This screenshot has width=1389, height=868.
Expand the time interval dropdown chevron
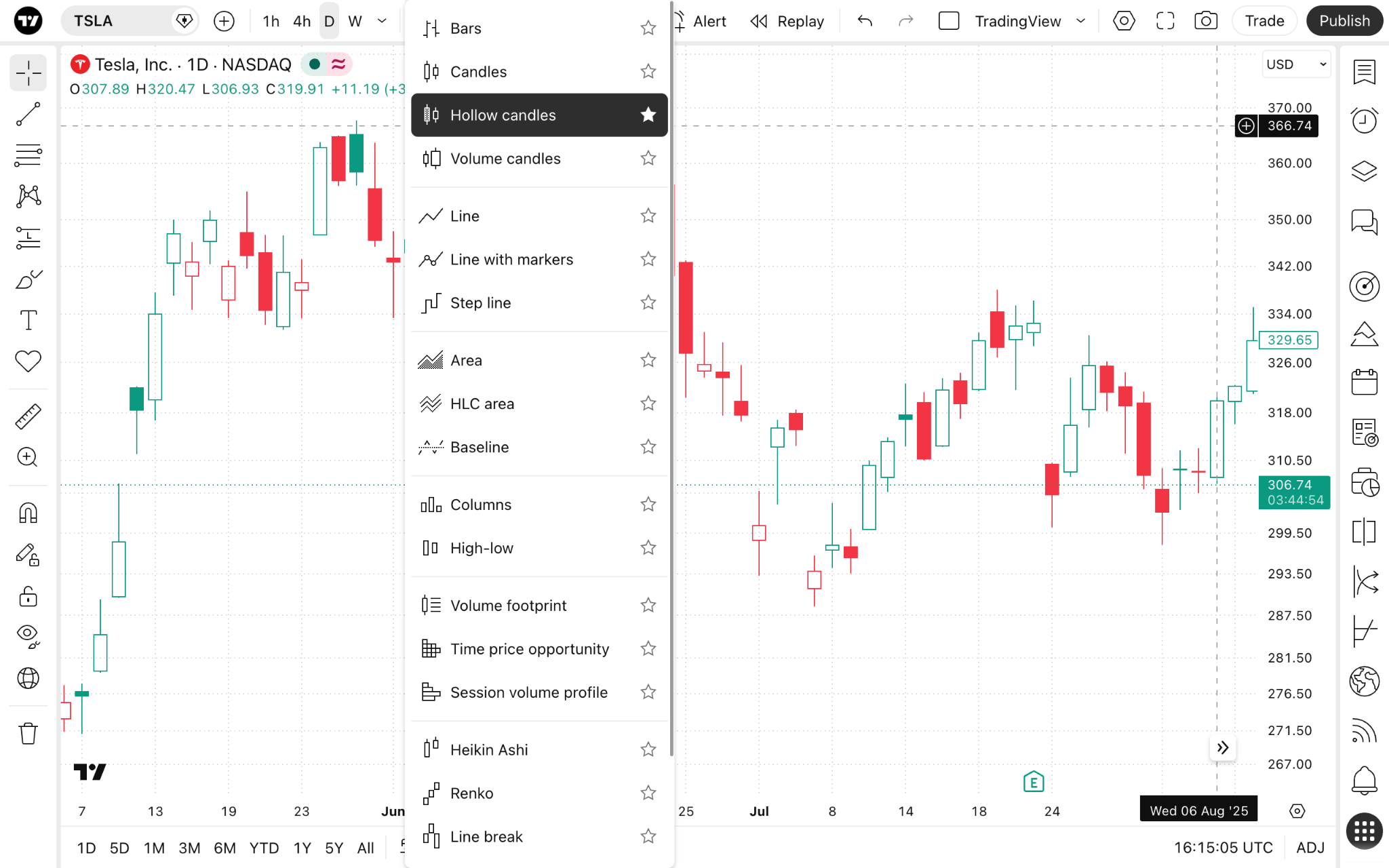382,21
